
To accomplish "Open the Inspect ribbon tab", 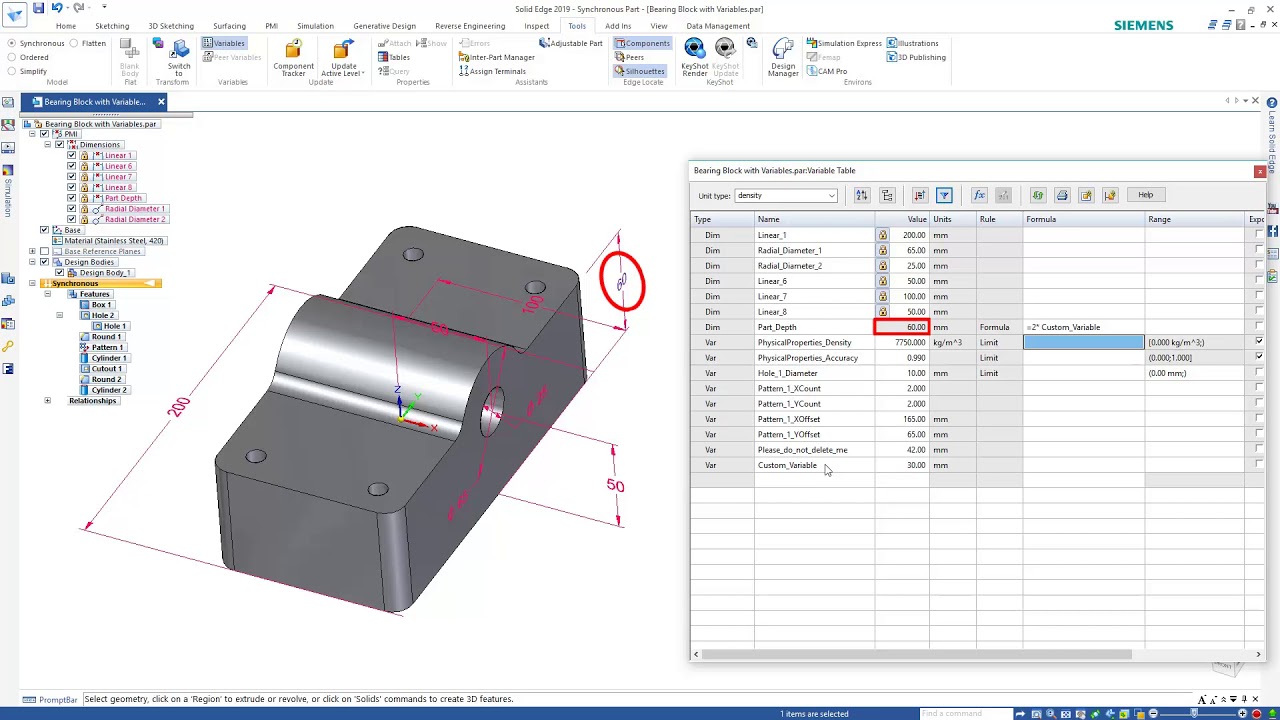I will 537,26.
